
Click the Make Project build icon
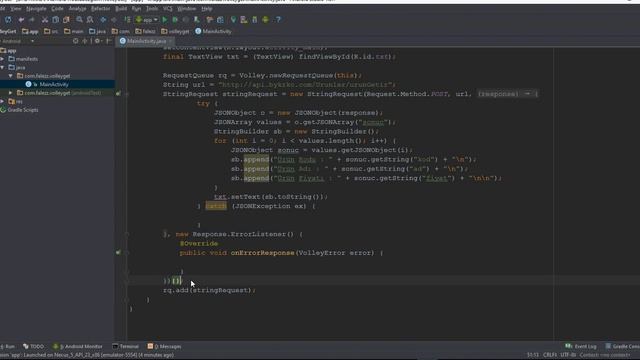pyautogui.click(x=127, y=20)
